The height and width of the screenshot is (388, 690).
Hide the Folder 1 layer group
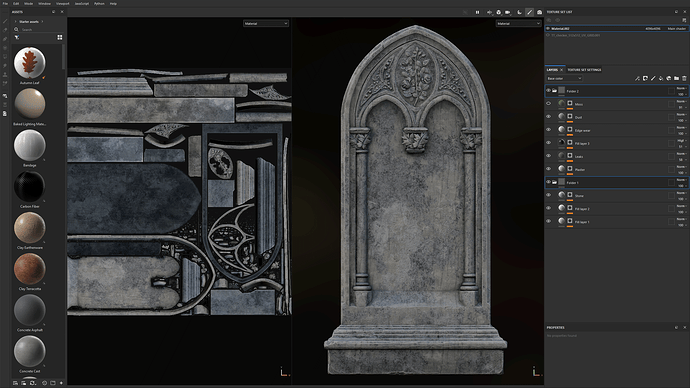[548, 182]
